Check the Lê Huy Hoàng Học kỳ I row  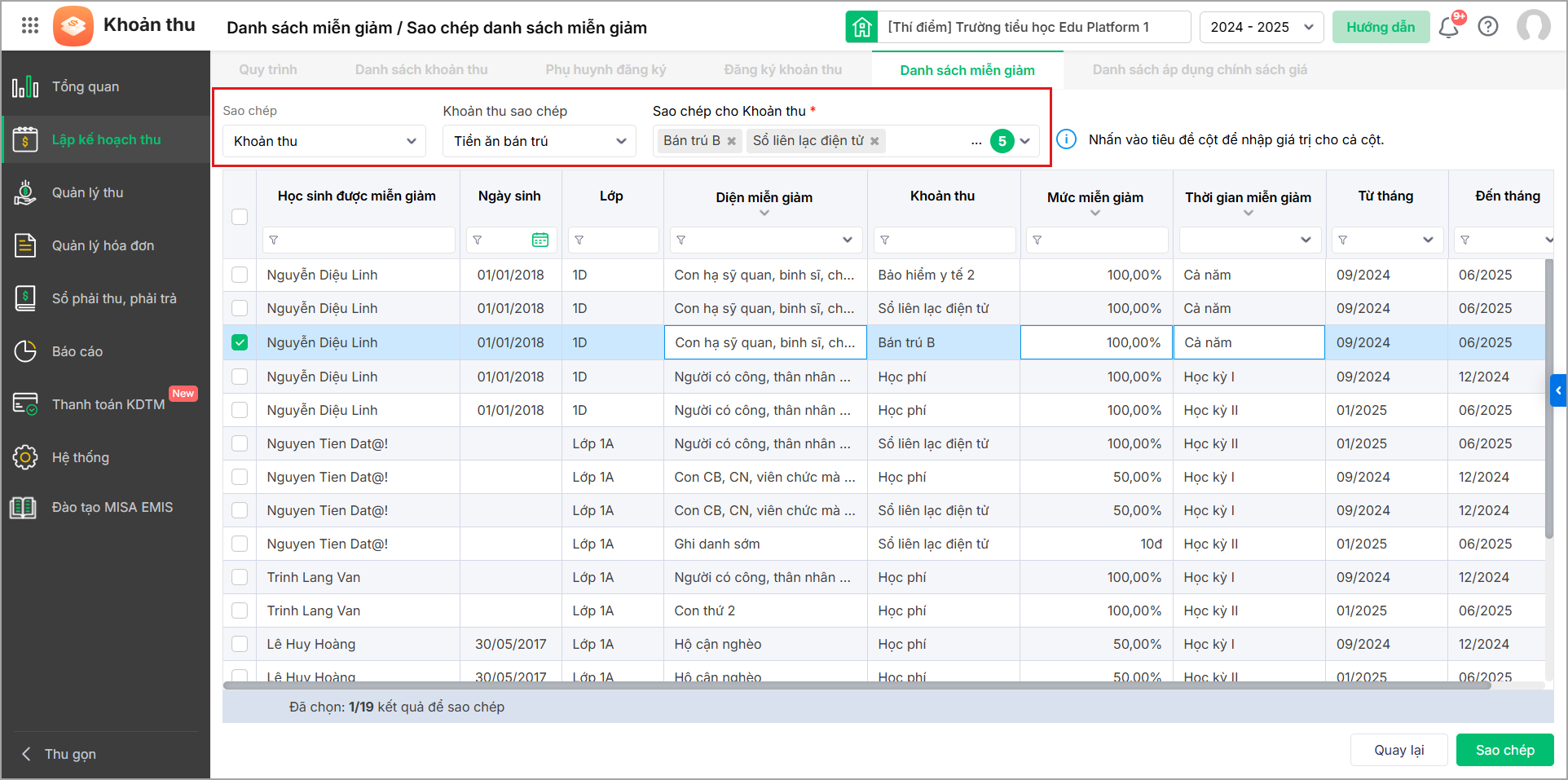240,644
